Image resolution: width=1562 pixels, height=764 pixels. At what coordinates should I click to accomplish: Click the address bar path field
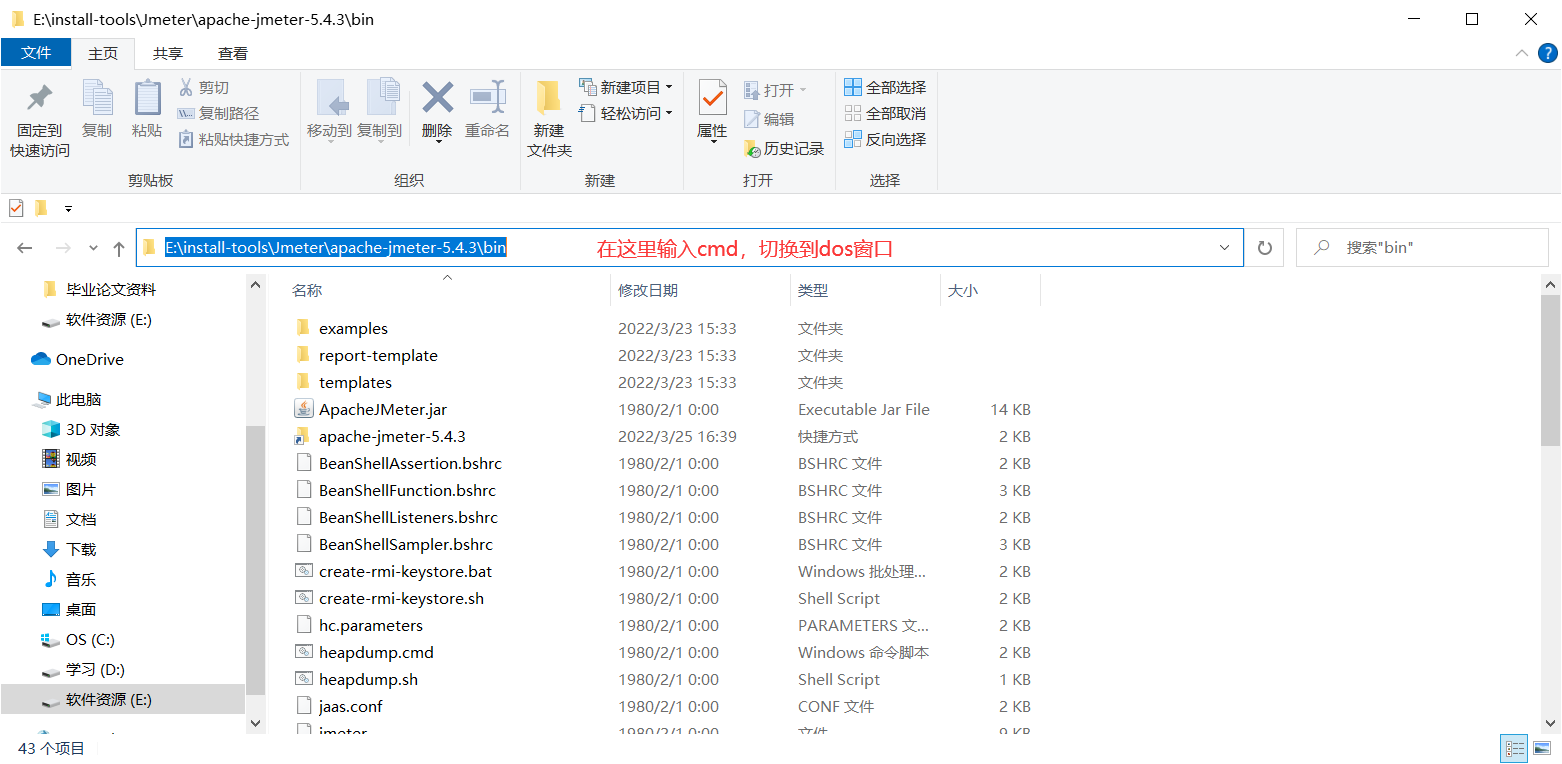689,248
